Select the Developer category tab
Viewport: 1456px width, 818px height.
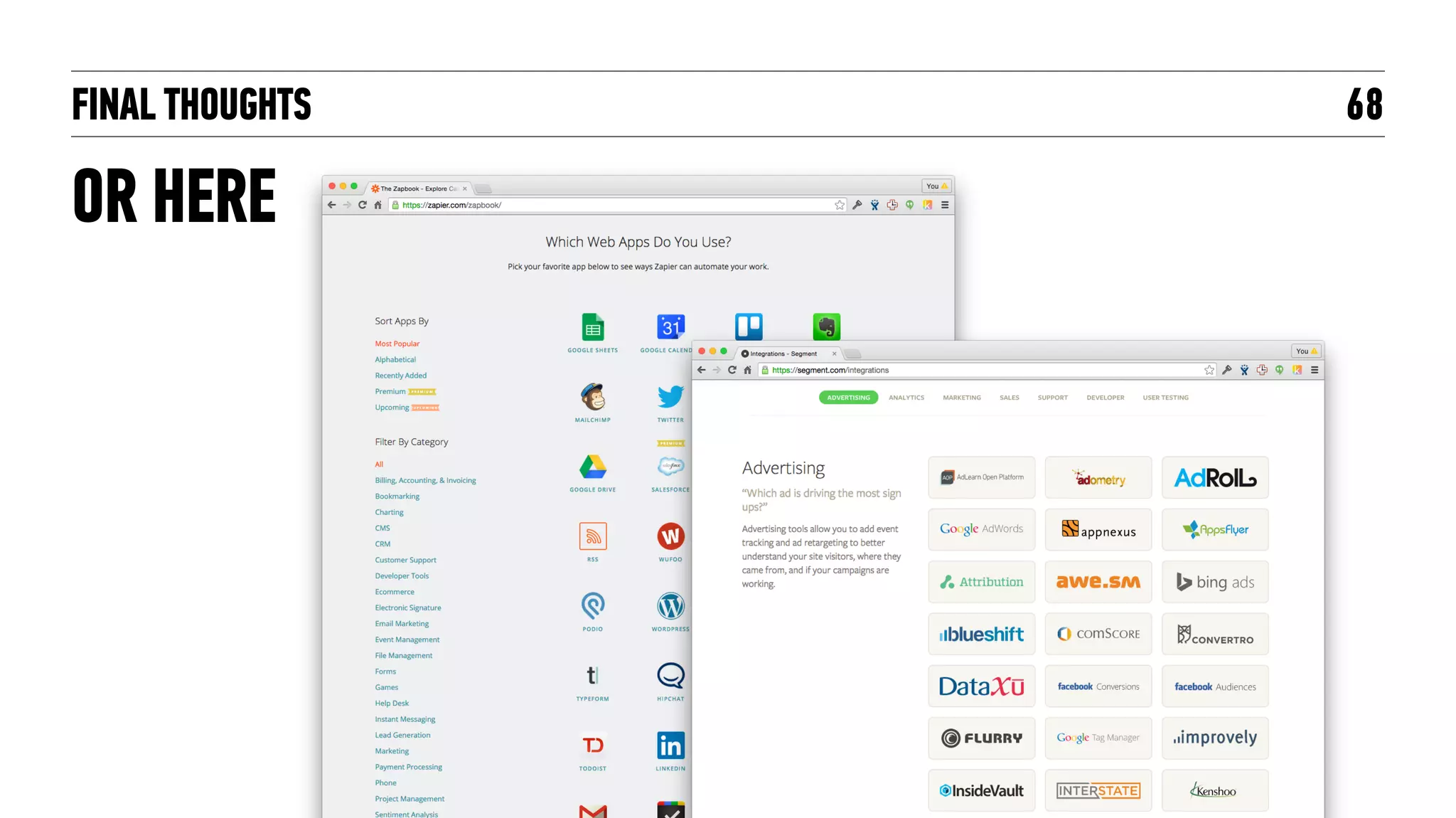[1105, 398]
